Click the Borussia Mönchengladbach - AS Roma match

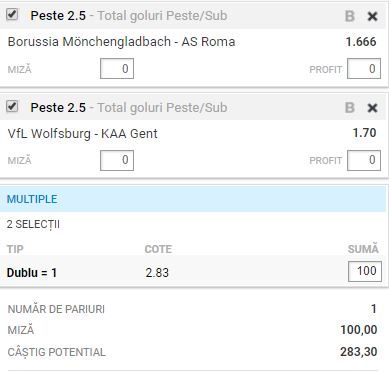click(x=121, y=42)
